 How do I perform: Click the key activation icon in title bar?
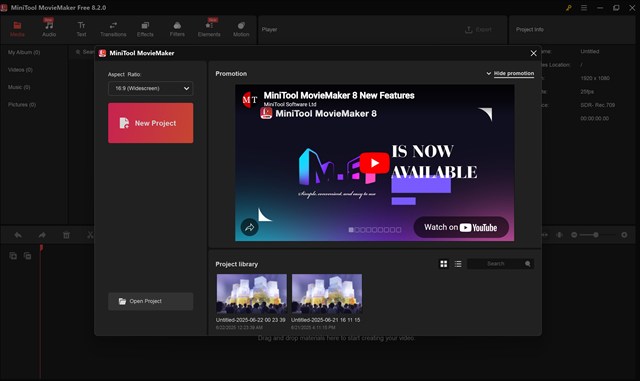click(x=569, y=8)
